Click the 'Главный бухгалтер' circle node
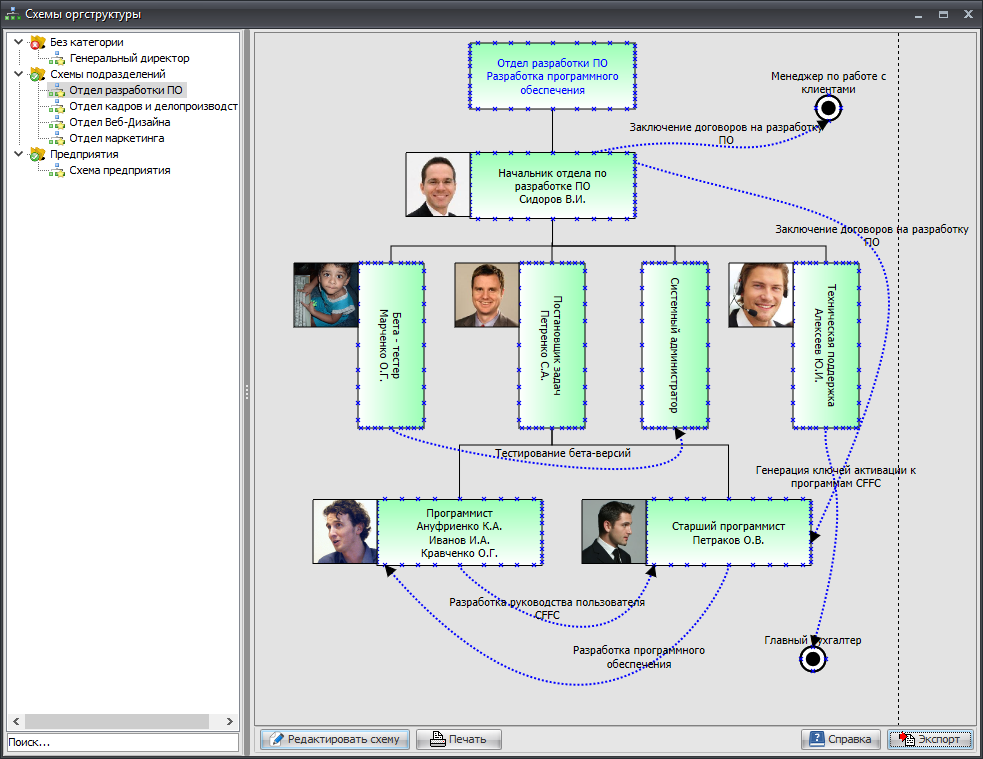The image size is (983, 759). (x=813, y=658)
